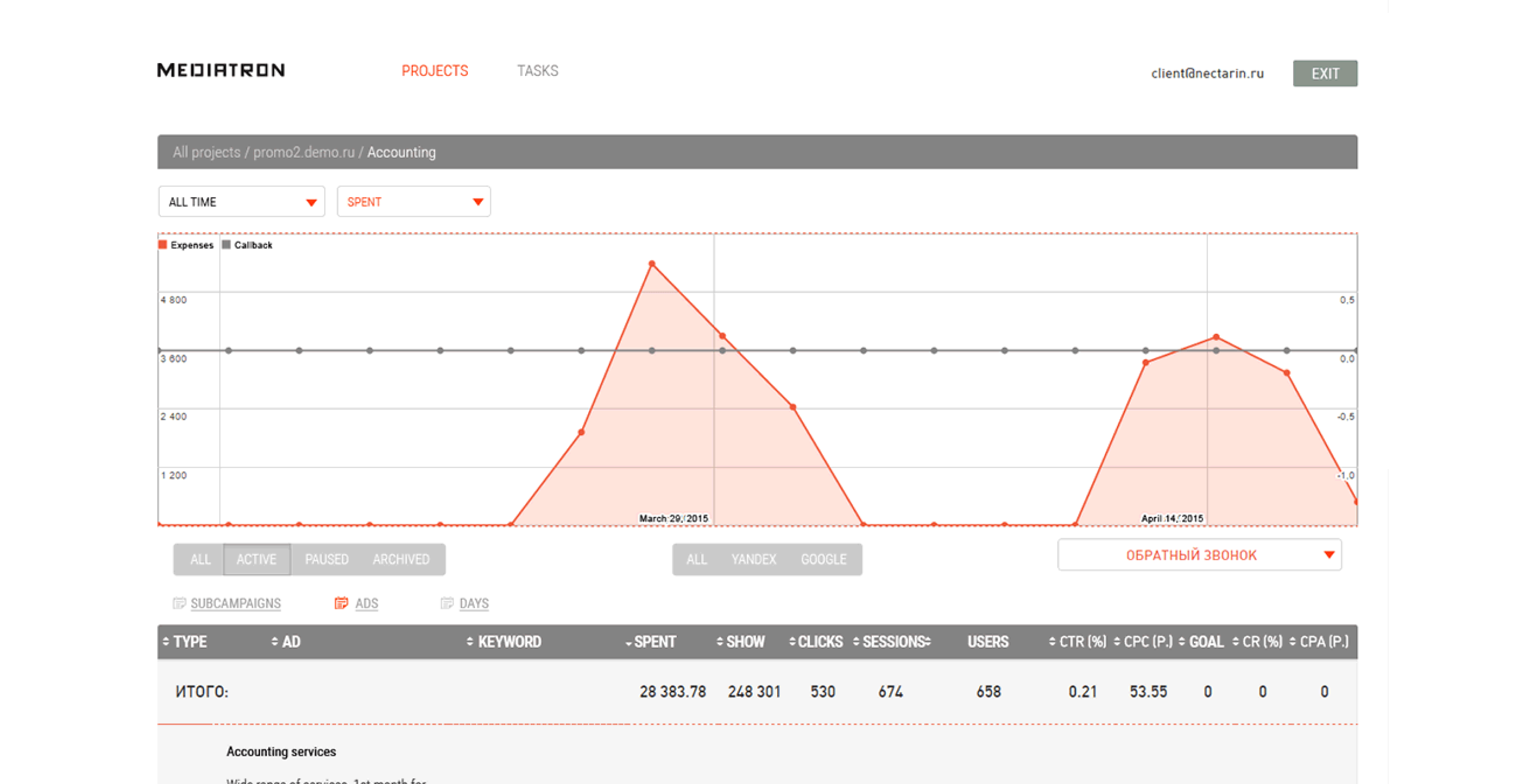Sort table by SESSIONS column
This screenshot has height=784, width=1517.
(x=892, y=642)
